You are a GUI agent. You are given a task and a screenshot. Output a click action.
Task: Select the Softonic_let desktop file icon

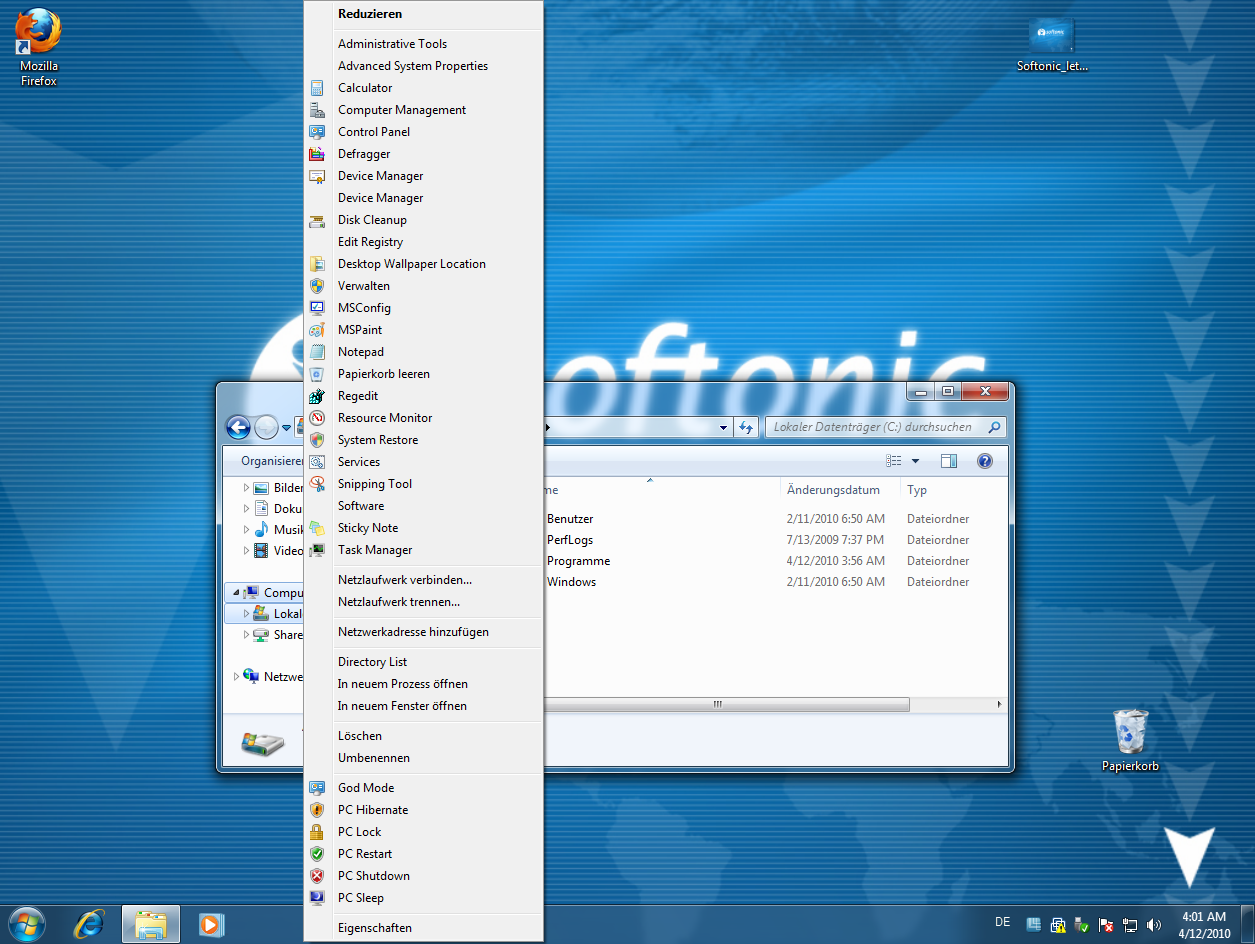pos(1051,45)
